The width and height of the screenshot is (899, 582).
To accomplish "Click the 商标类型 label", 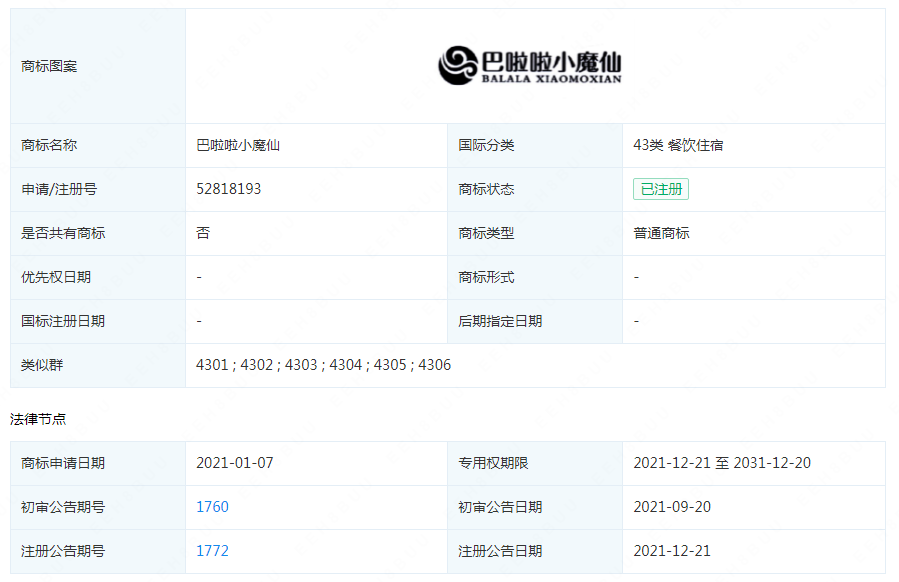I will (486, 233).
